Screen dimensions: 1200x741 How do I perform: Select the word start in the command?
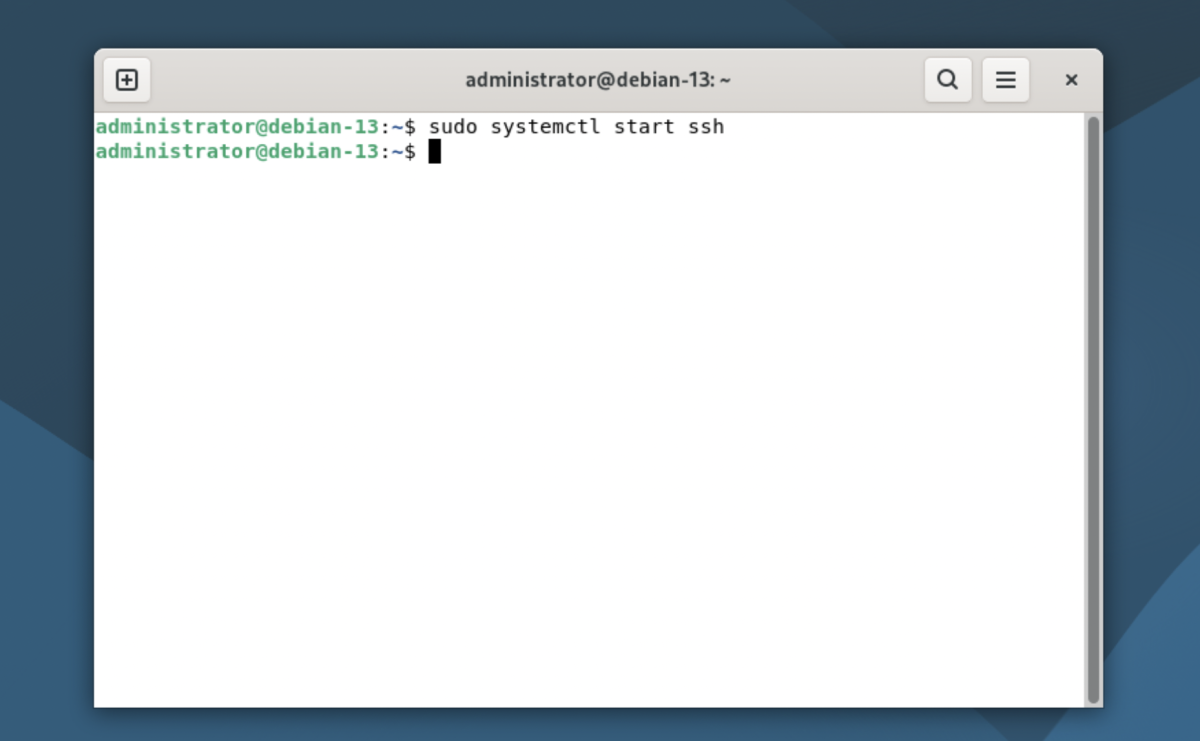[x=644, y=127]
